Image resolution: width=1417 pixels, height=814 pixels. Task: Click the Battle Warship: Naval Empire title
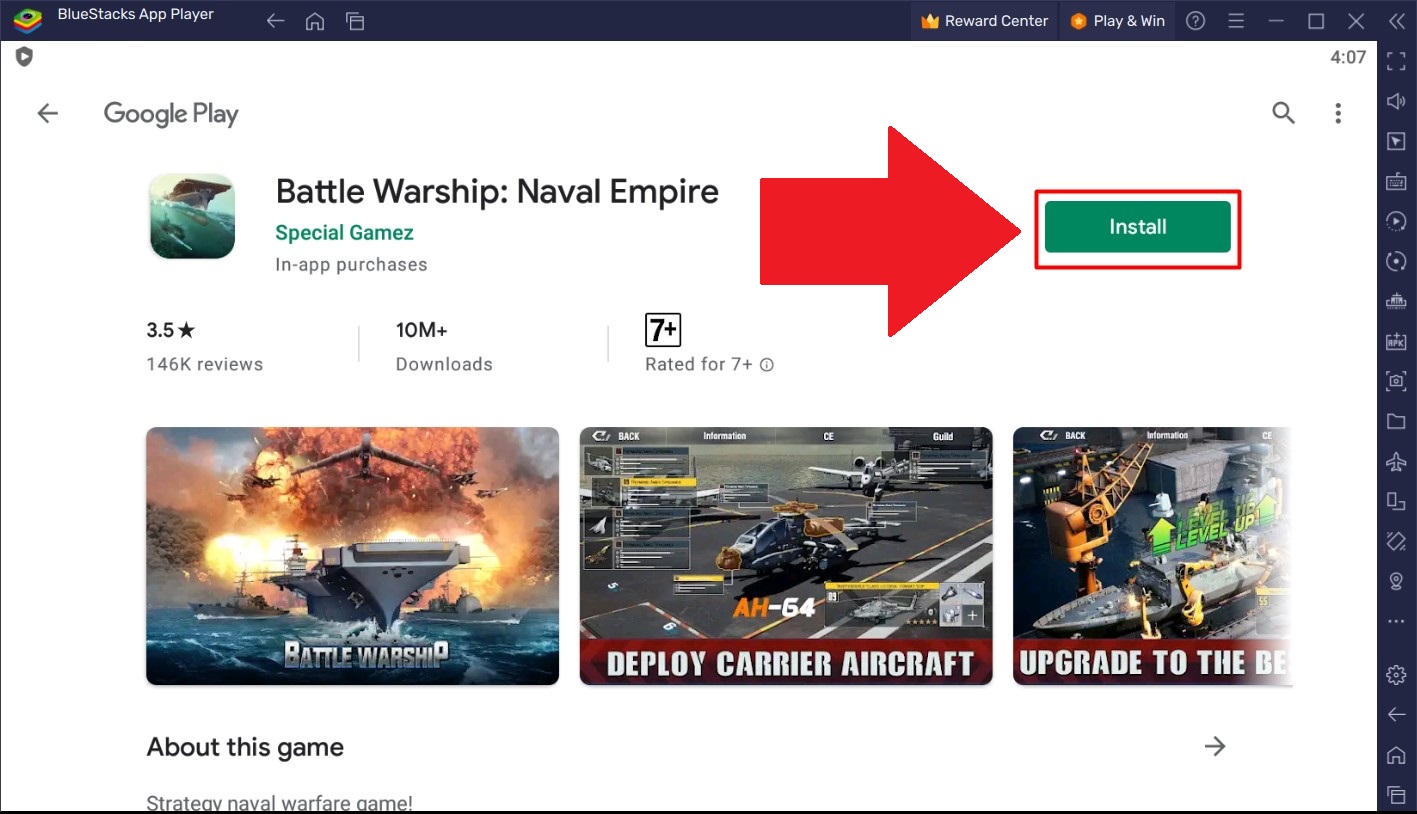(x=497, y=191)
